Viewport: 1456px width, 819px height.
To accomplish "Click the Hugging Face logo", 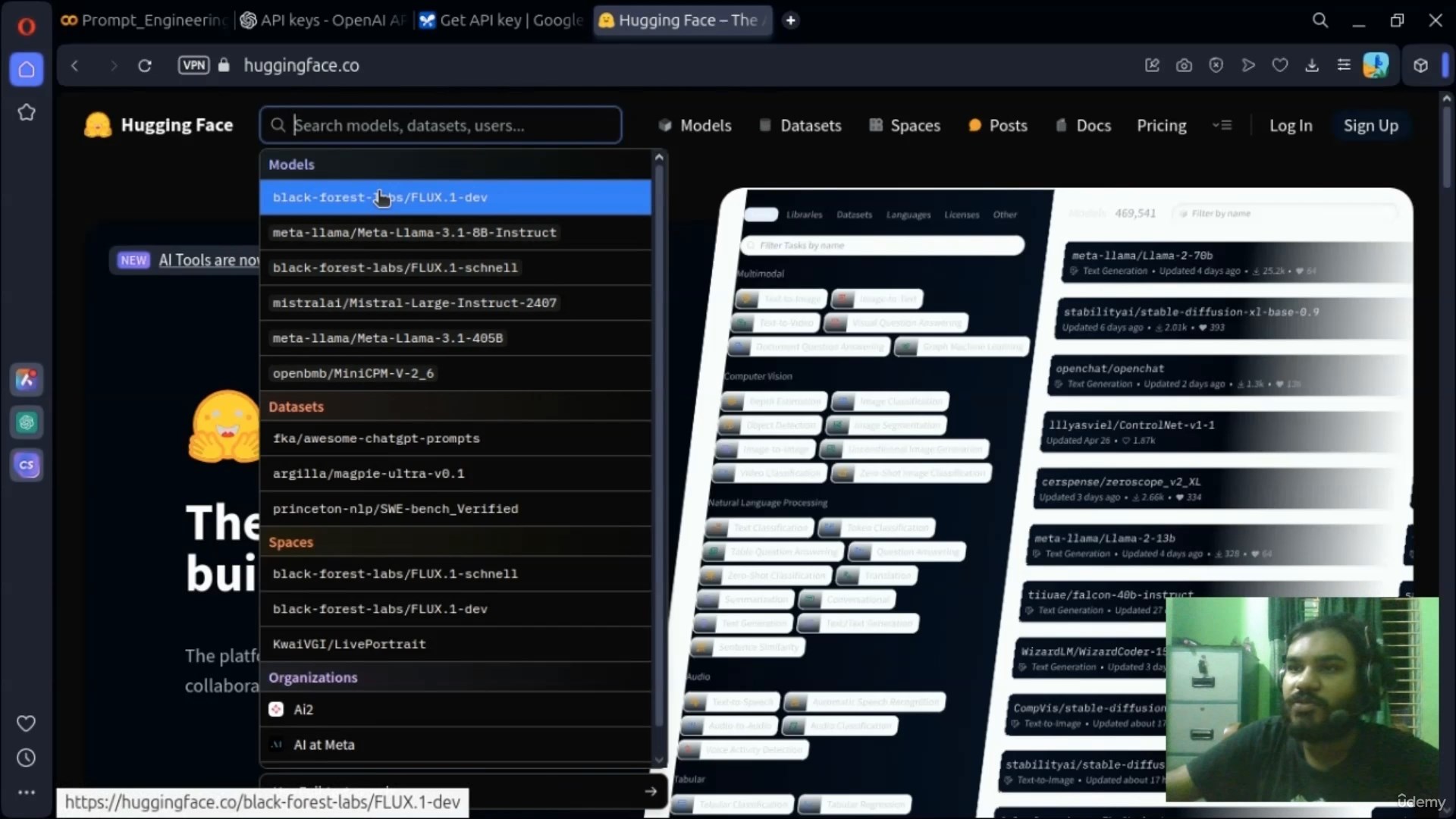I will (158, 125).
